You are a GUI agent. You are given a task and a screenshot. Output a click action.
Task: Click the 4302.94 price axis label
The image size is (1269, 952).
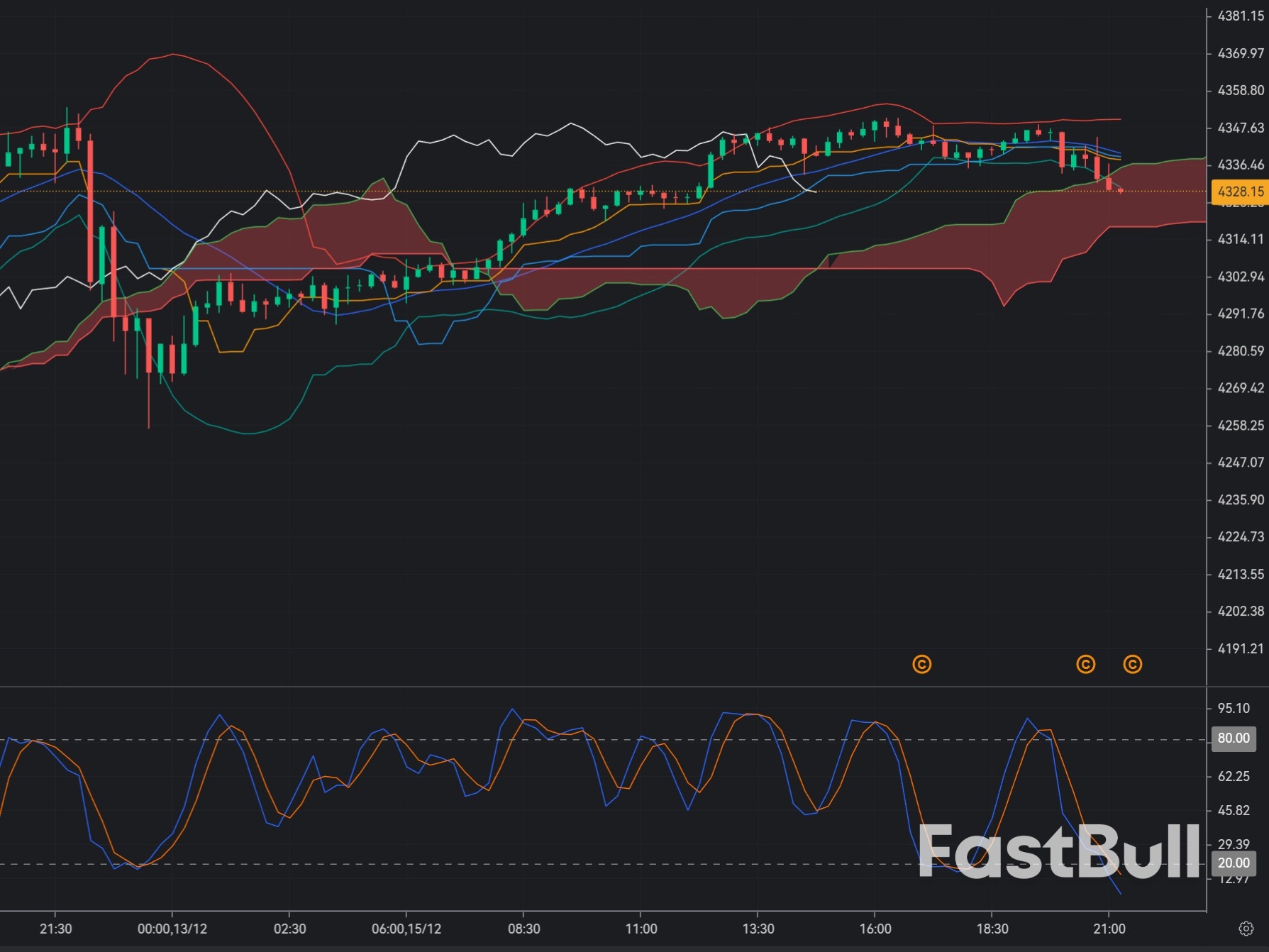tap(1240, 277)
